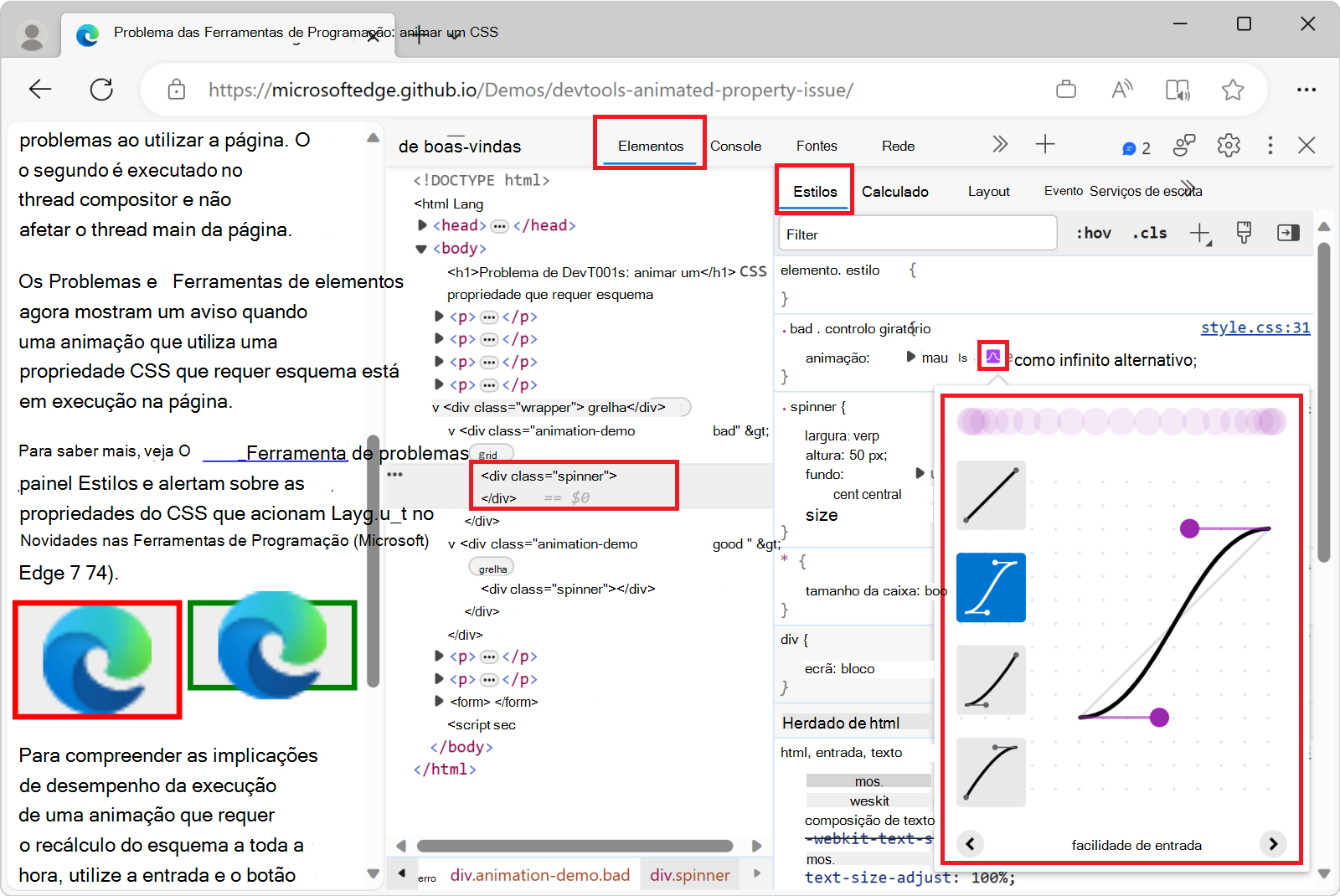Expand the head element in the DOM tree
Screen dimensions: 1340x896
pos(420,224)
